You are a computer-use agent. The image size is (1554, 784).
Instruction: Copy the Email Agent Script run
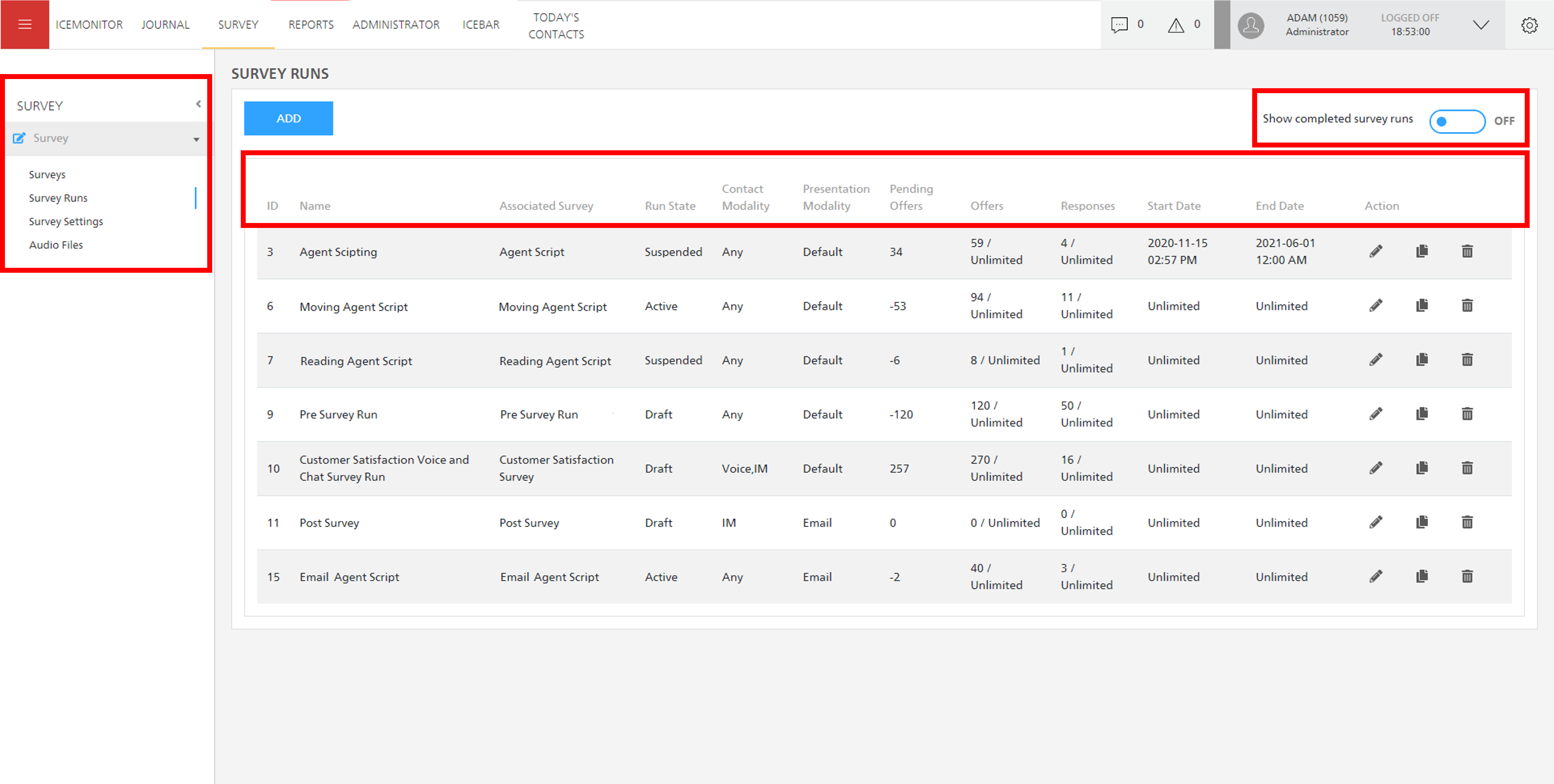(1422, 576)
